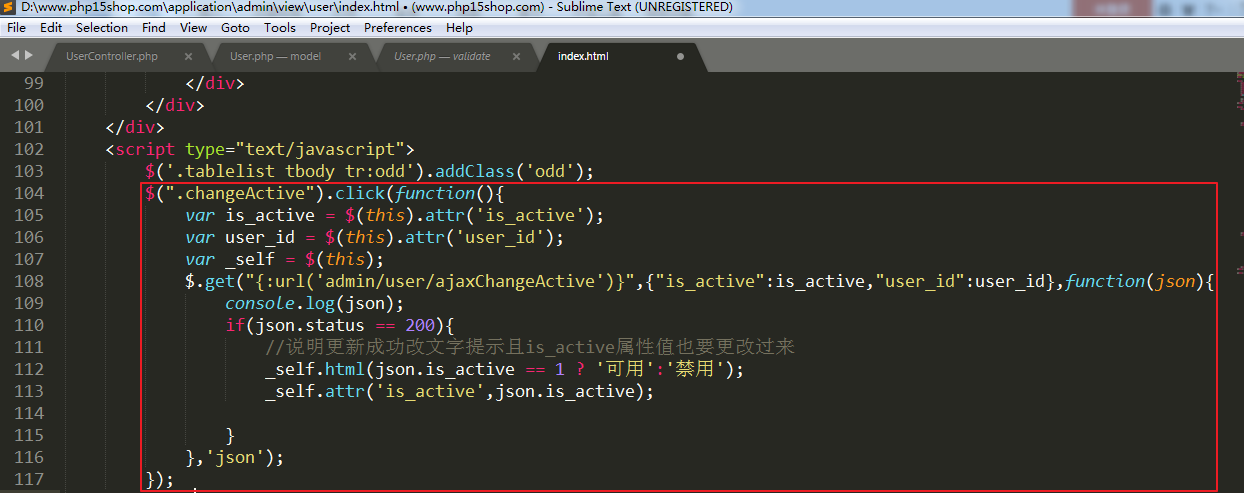Switch to the User.php — model tab
1244x493 pixels.
[x=275, y=57]
